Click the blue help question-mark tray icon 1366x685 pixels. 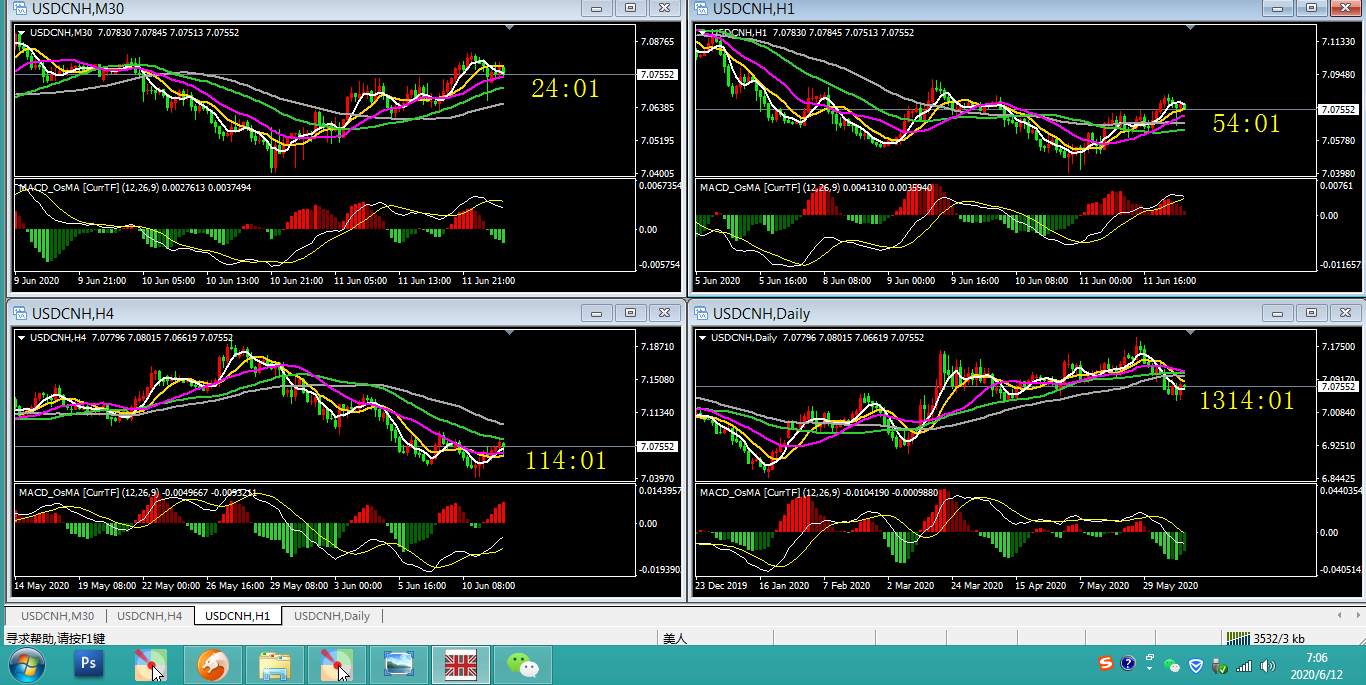click(1128, 663)
